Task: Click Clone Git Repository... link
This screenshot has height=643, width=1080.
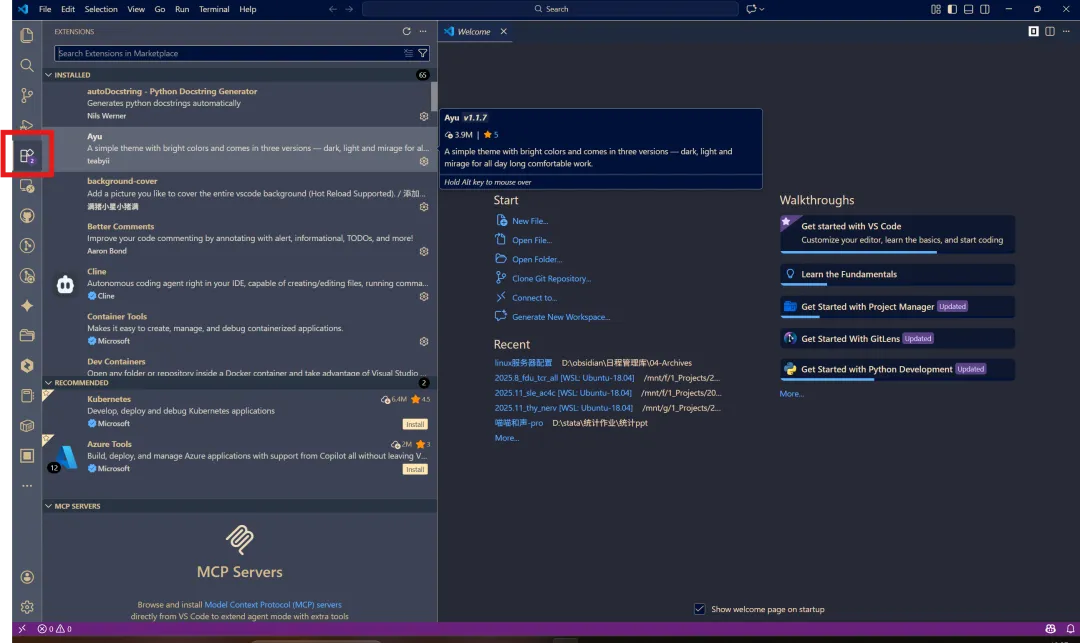Action: [551, 279]
